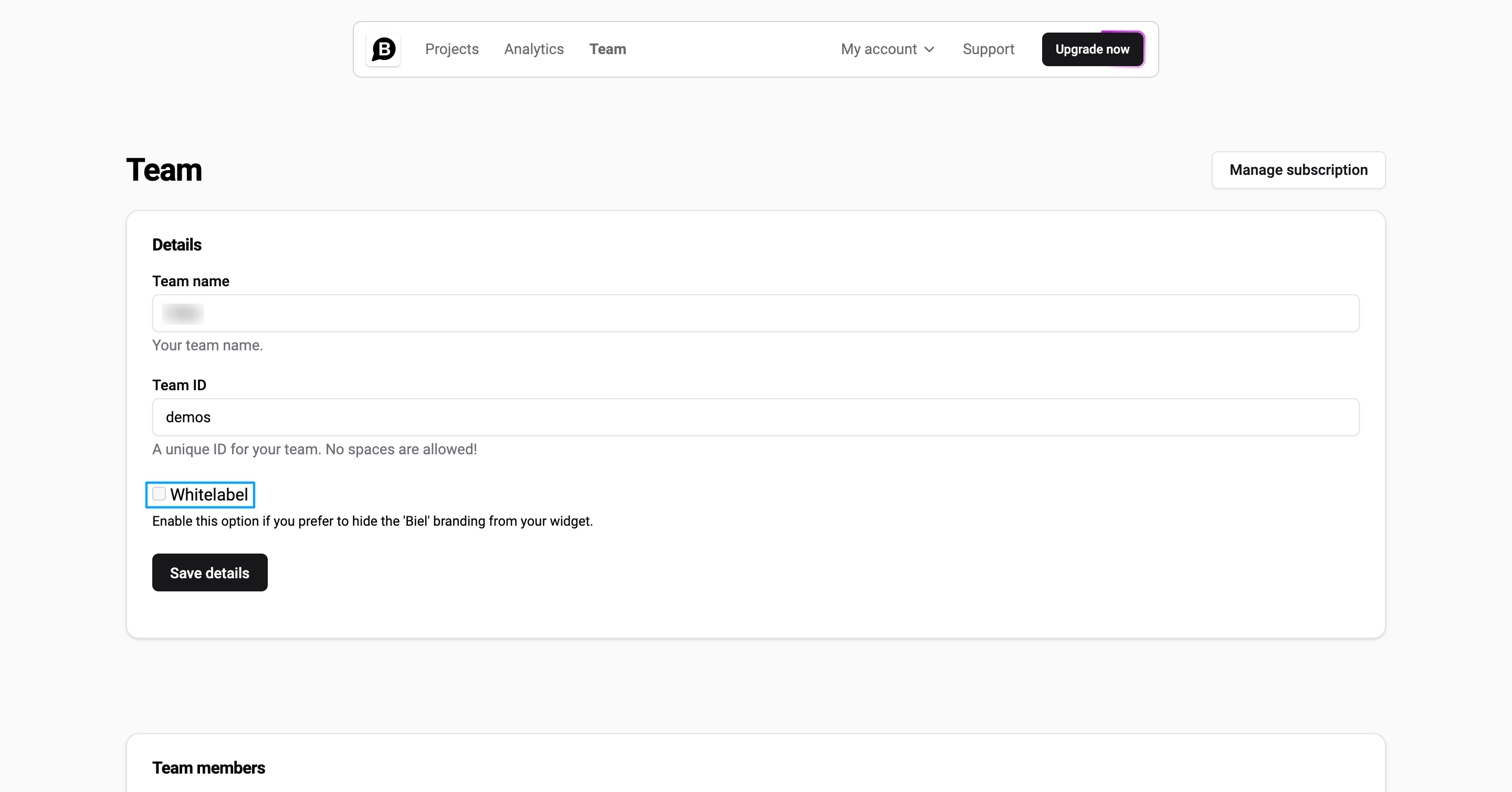Open the Projects page
1512x792 pixels.
[x=451, y=49]
